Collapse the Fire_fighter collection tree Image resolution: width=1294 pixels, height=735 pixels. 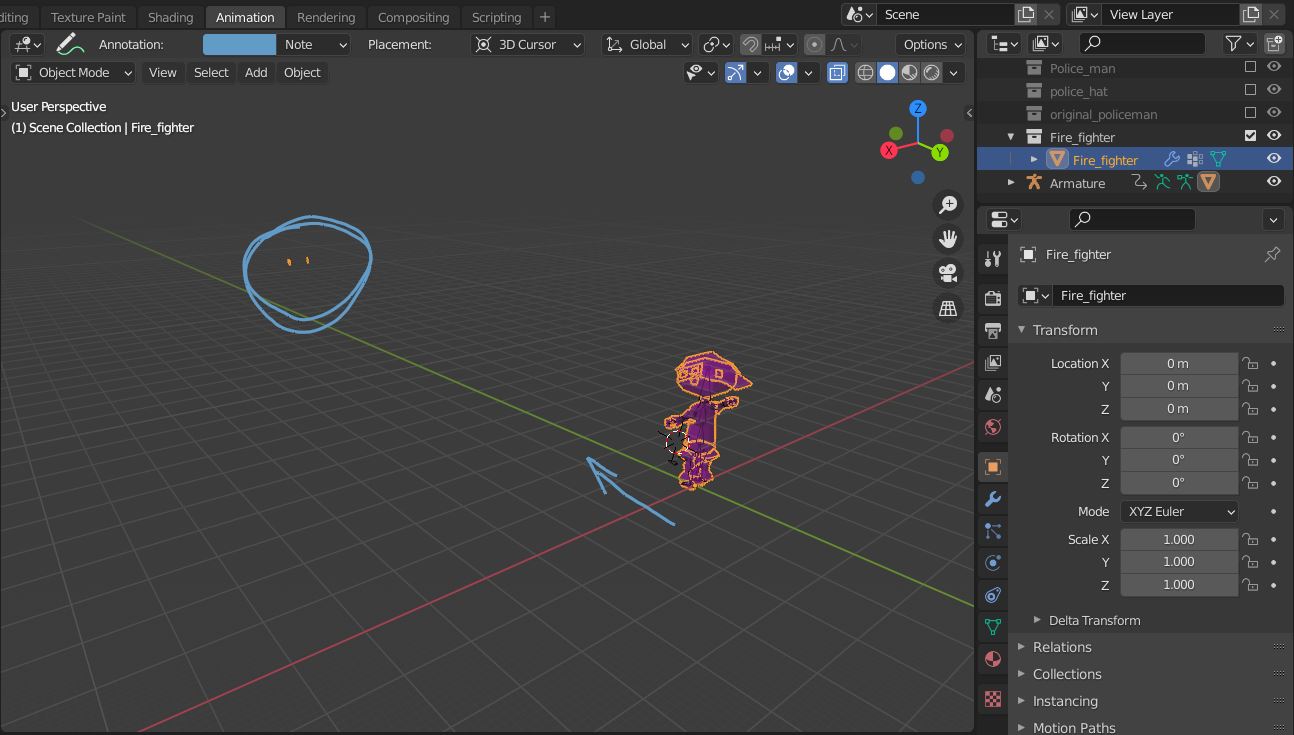1011,136
